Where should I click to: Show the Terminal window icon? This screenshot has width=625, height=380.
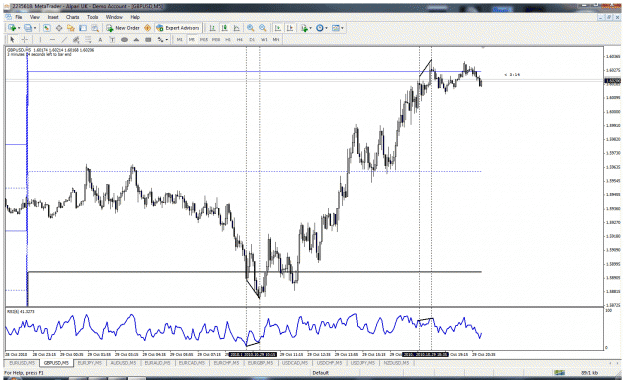[83, 28]
